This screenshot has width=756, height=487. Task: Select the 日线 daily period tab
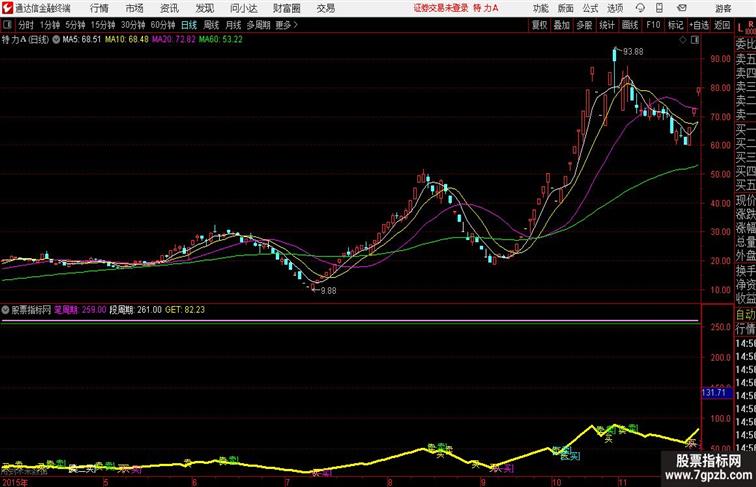[x=189, y=25]
